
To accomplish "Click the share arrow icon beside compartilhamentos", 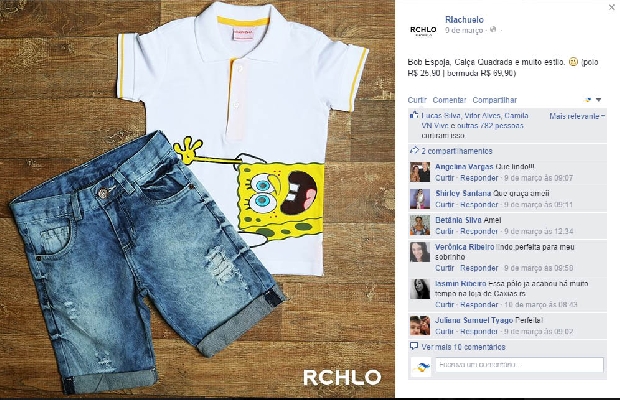I will [x=414, y=151].
